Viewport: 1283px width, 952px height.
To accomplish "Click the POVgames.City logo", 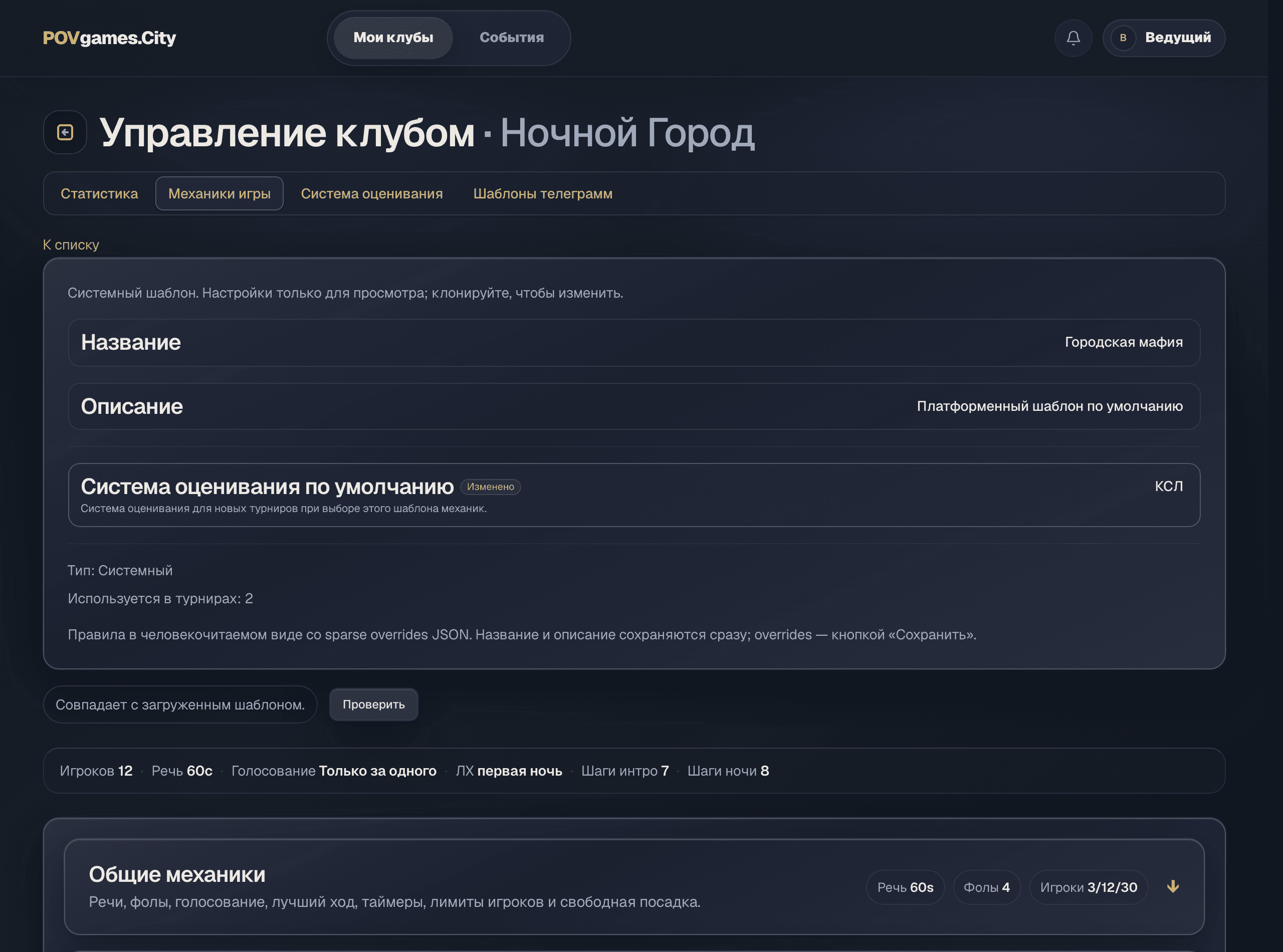I will pos(110,38).
